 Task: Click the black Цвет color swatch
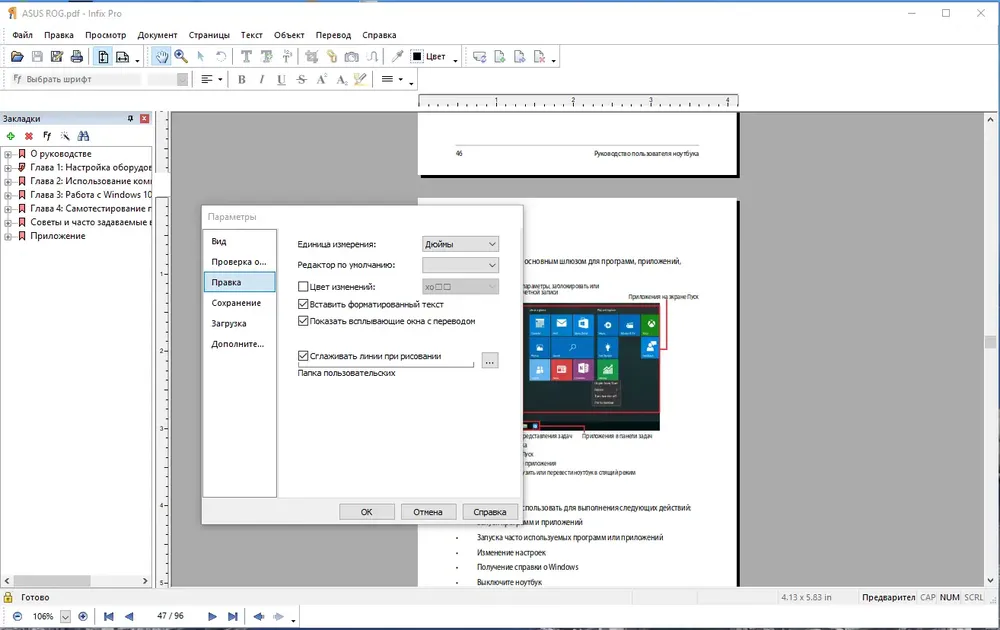pos(417,57)
